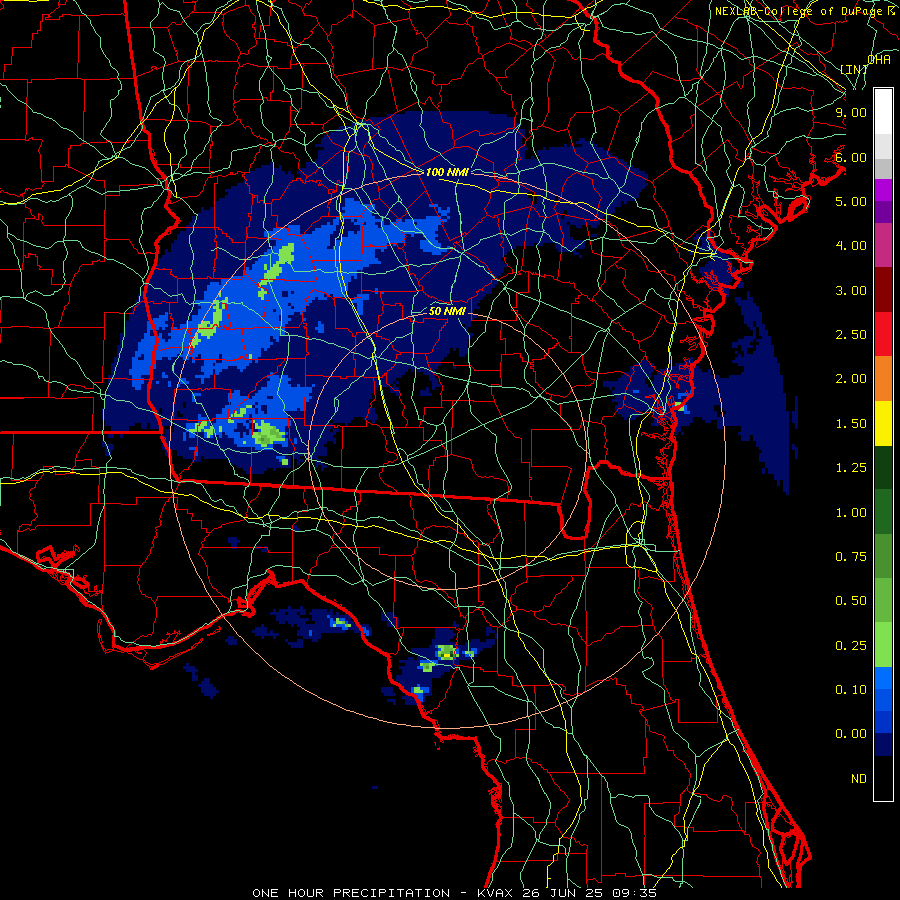Screen dimensions: 900x900
Task: Click the 0.50 legend value
Action: (x=851, y=601)
